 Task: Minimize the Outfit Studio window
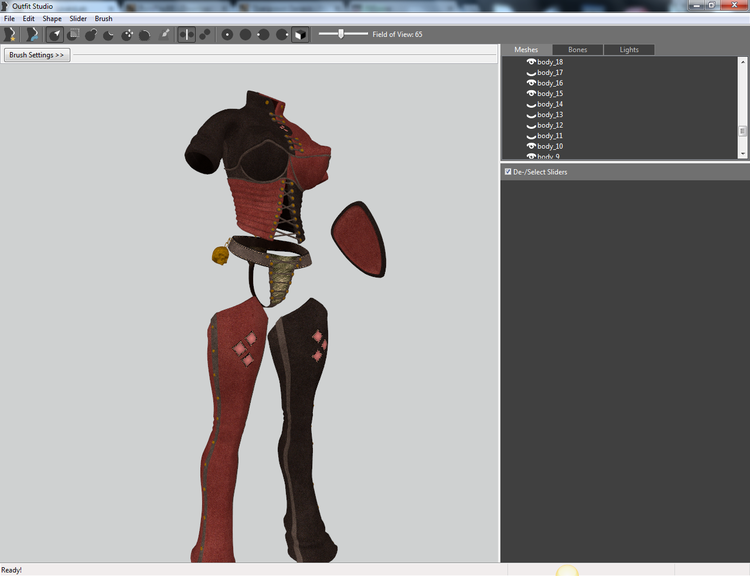[696, 5]
